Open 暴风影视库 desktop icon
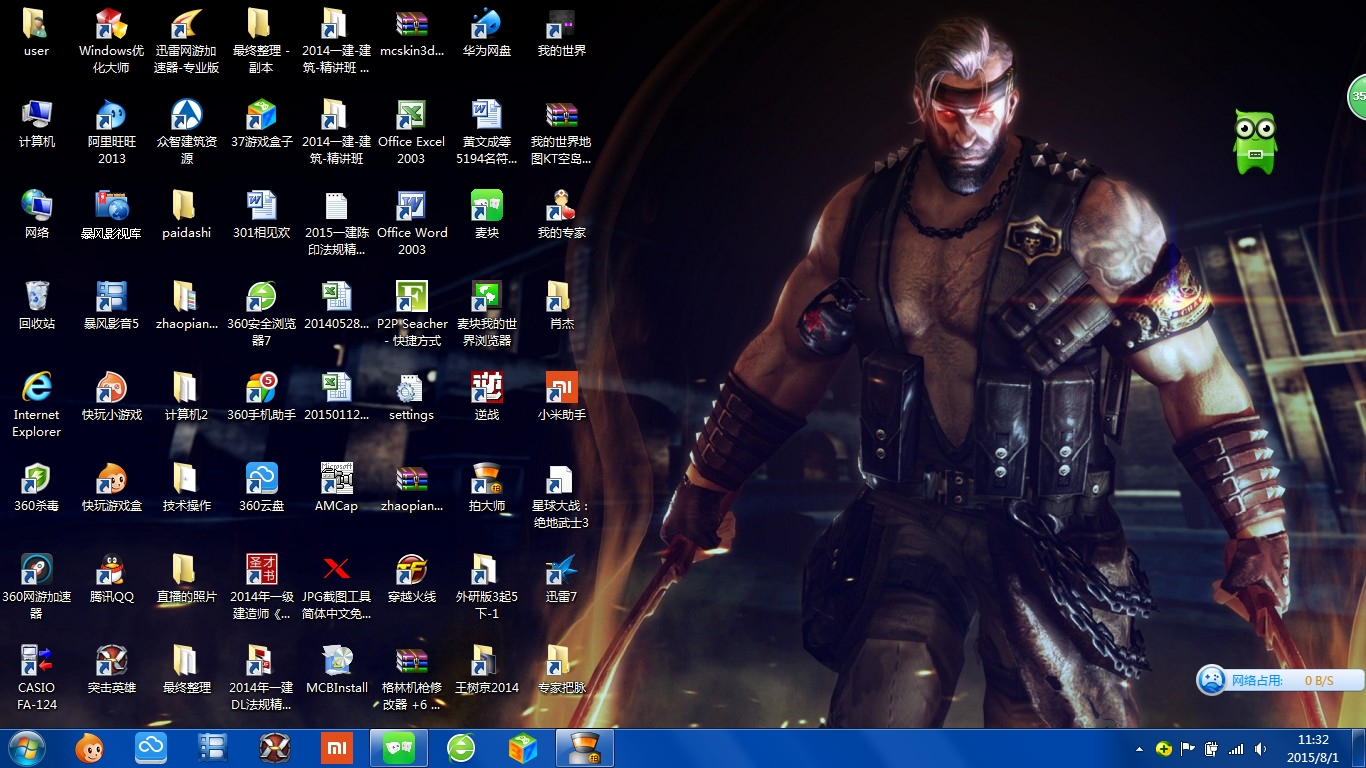The width and height of the screenshot is (1366, 768). click(111, 215)
